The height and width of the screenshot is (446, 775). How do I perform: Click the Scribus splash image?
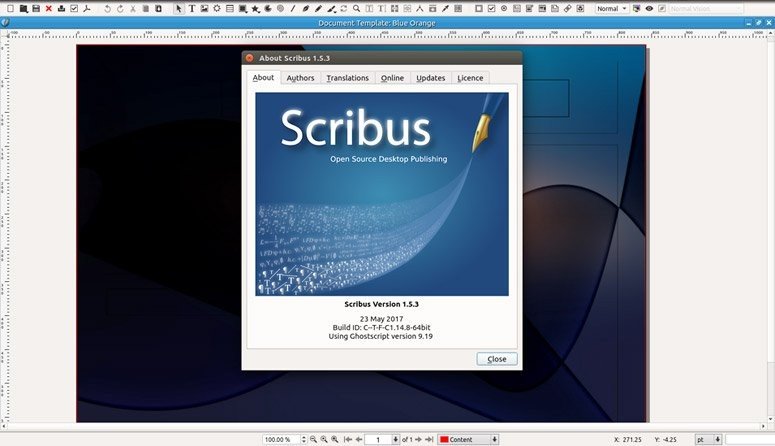(x=382, y=194)
